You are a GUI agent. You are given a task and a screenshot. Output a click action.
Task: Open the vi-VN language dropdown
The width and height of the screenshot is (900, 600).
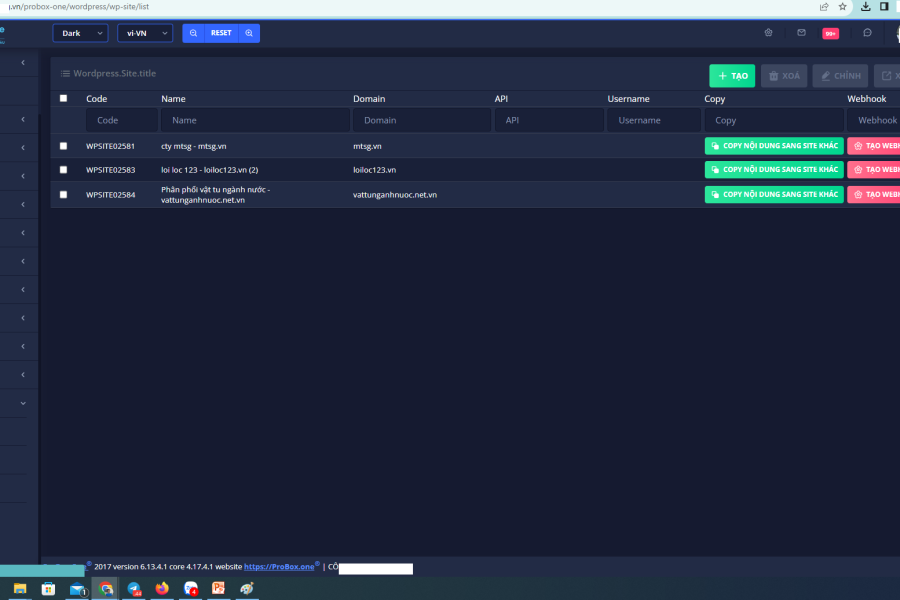[144, 33]
